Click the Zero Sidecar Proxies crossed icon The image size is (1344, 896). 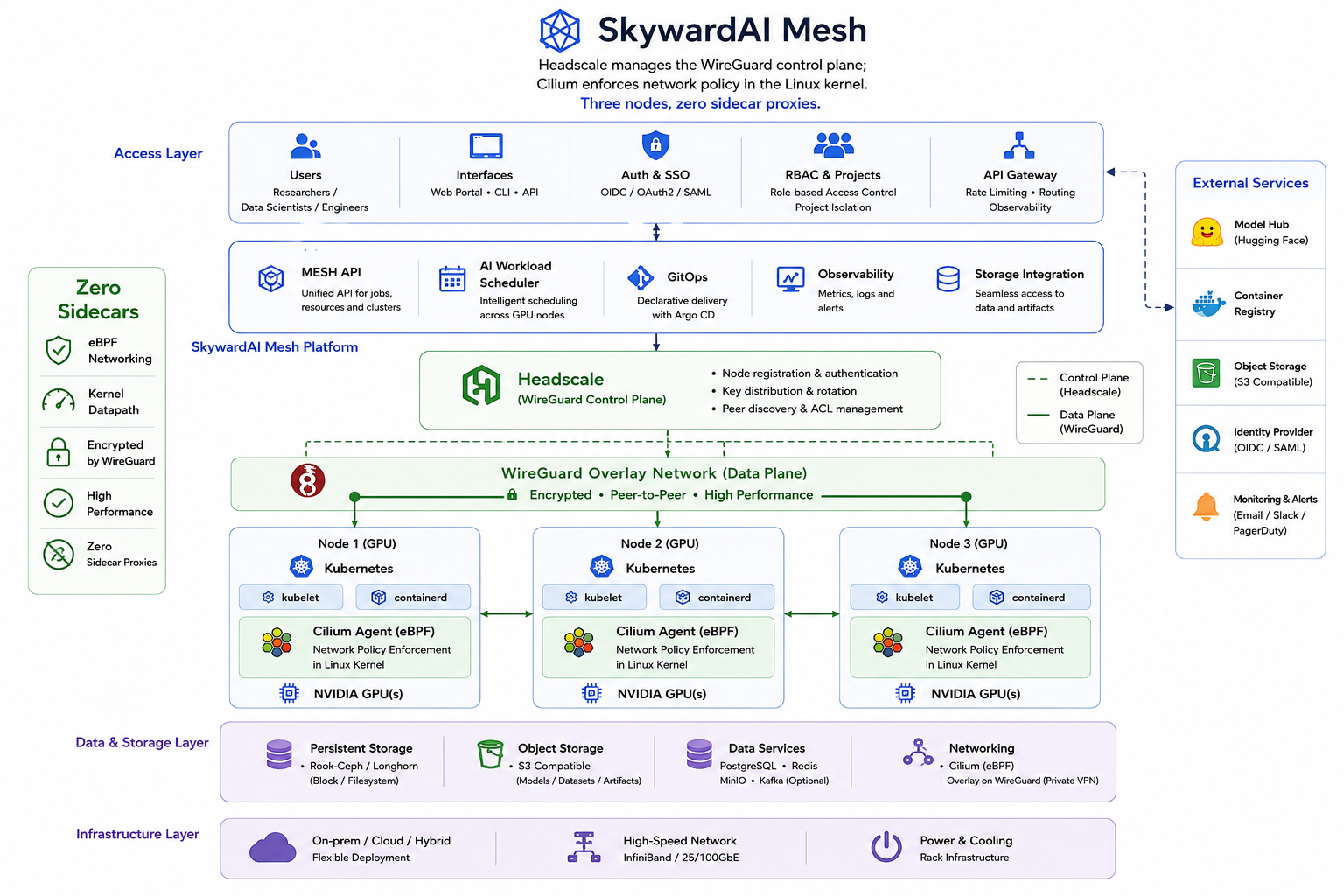pos(59,554)
